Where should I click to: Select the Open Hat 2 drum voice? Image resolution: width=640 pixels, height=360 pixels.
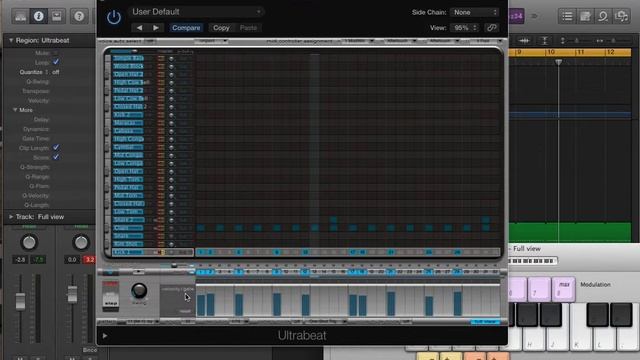(x=128, y=74)
